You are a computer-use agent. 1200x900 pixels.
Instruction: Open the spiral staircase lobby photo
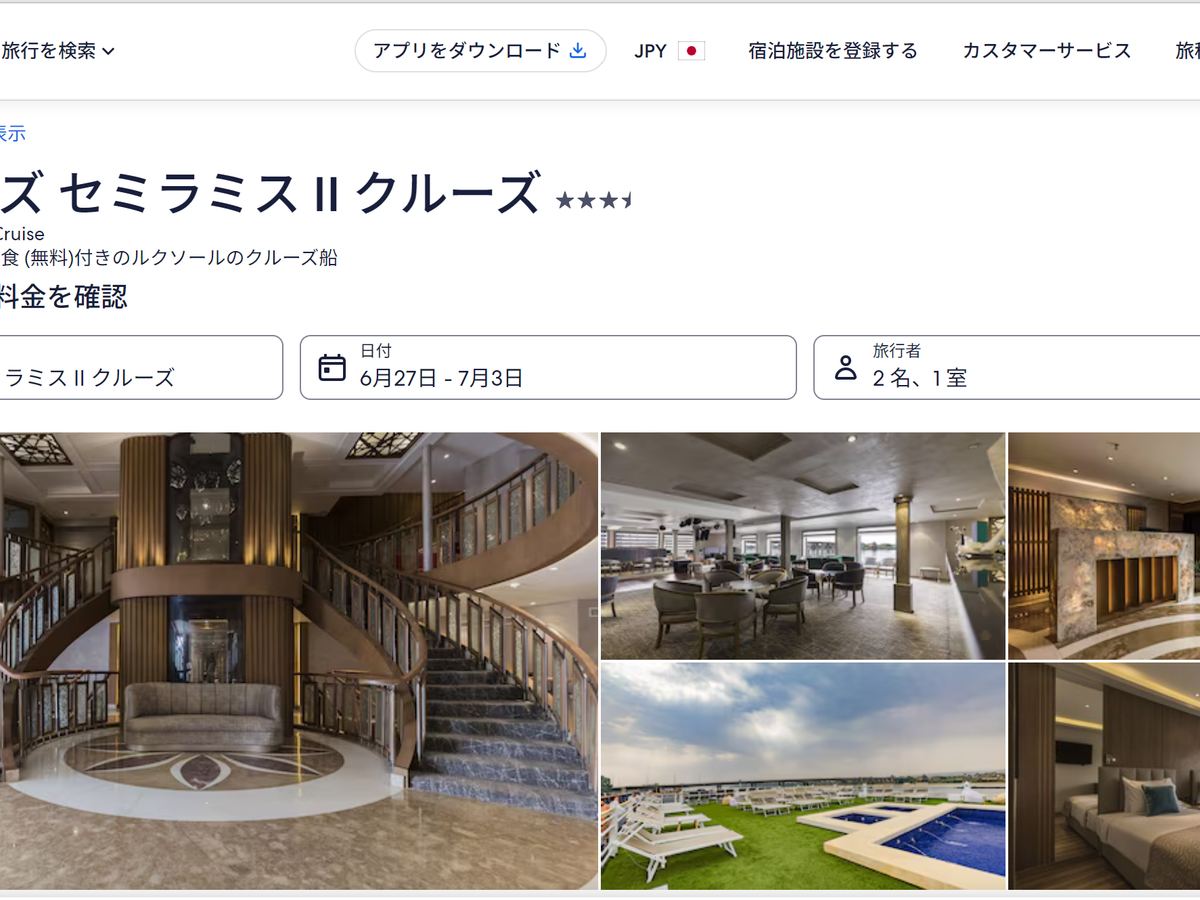pyautogui.click(x=299, y=661)
